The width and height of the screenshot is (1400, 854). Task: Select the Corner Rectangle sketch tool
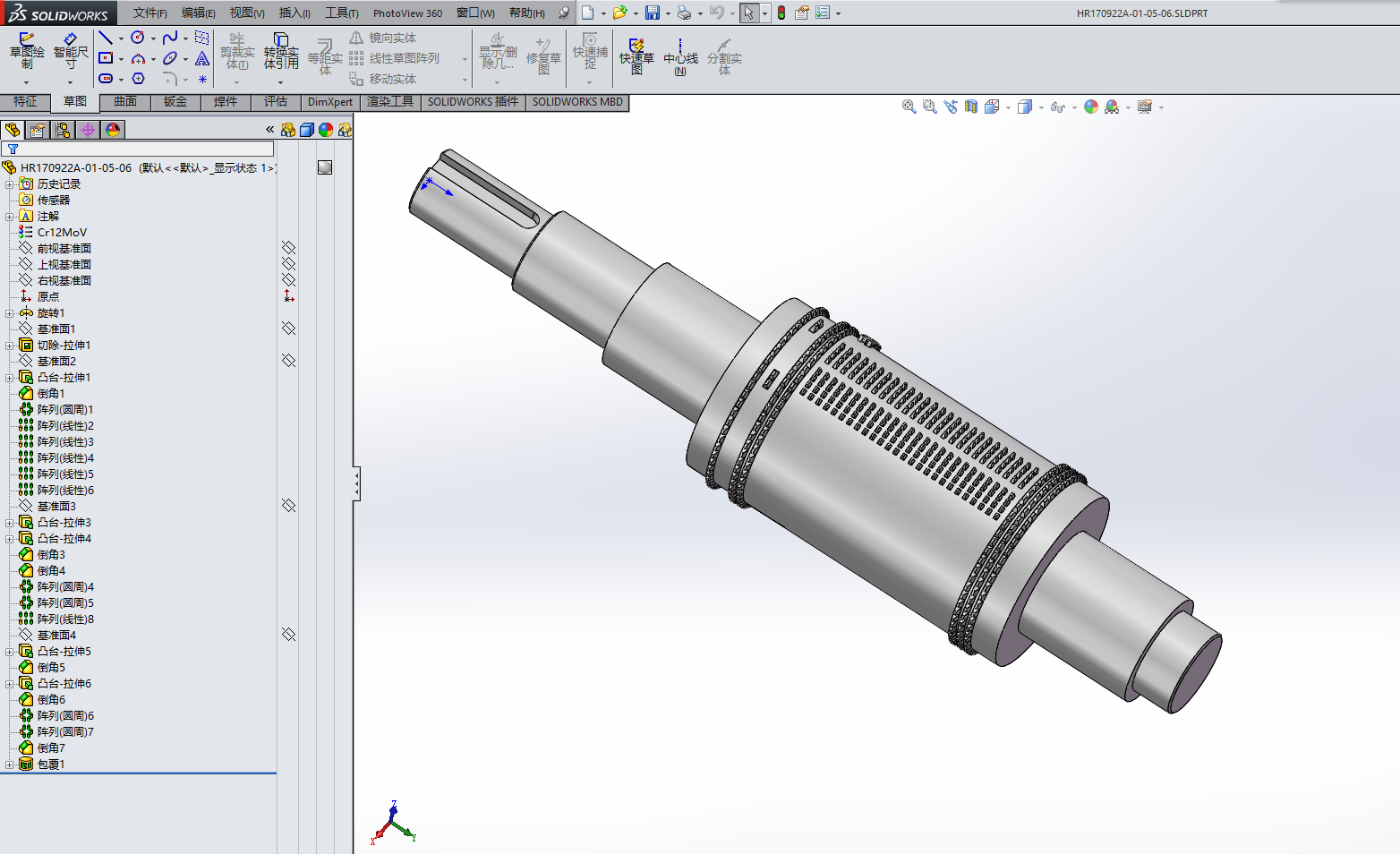tap(106, 58)
